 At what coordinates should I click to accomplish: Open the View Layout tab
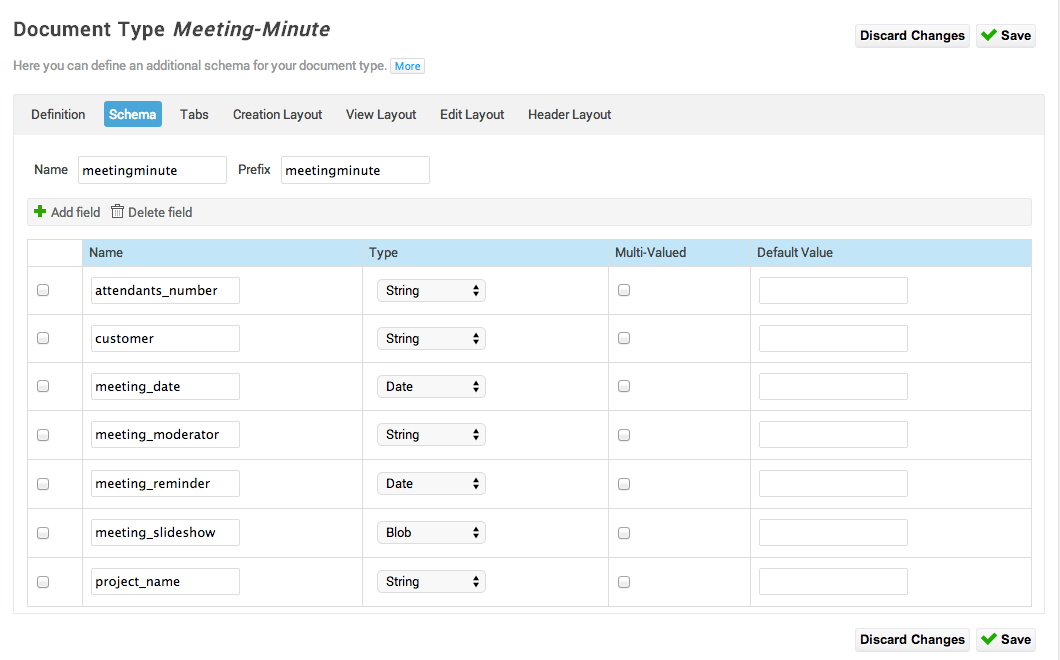[x=381, y=114]
